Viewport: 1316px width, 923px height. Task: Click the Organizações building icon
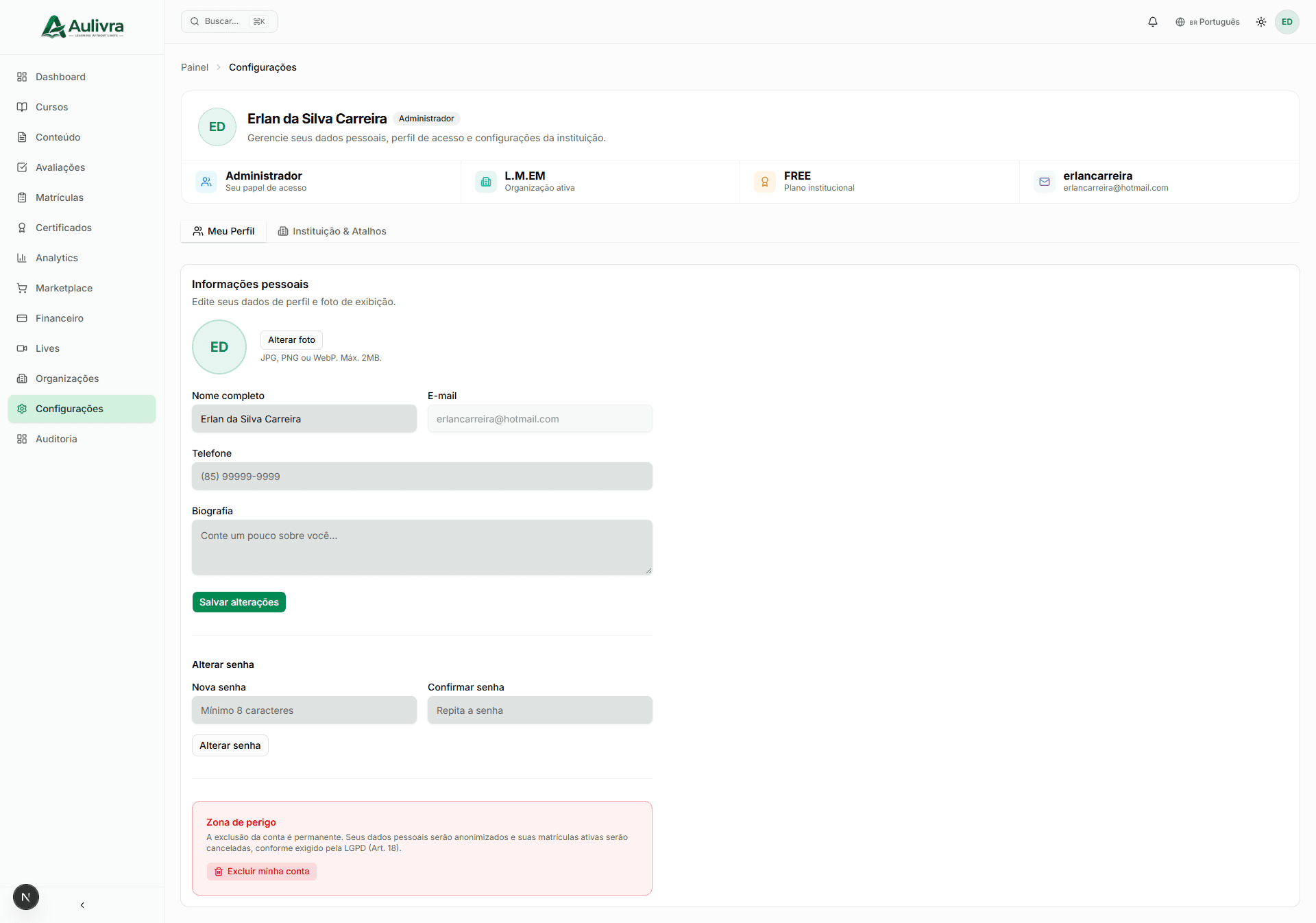(22, 379)
